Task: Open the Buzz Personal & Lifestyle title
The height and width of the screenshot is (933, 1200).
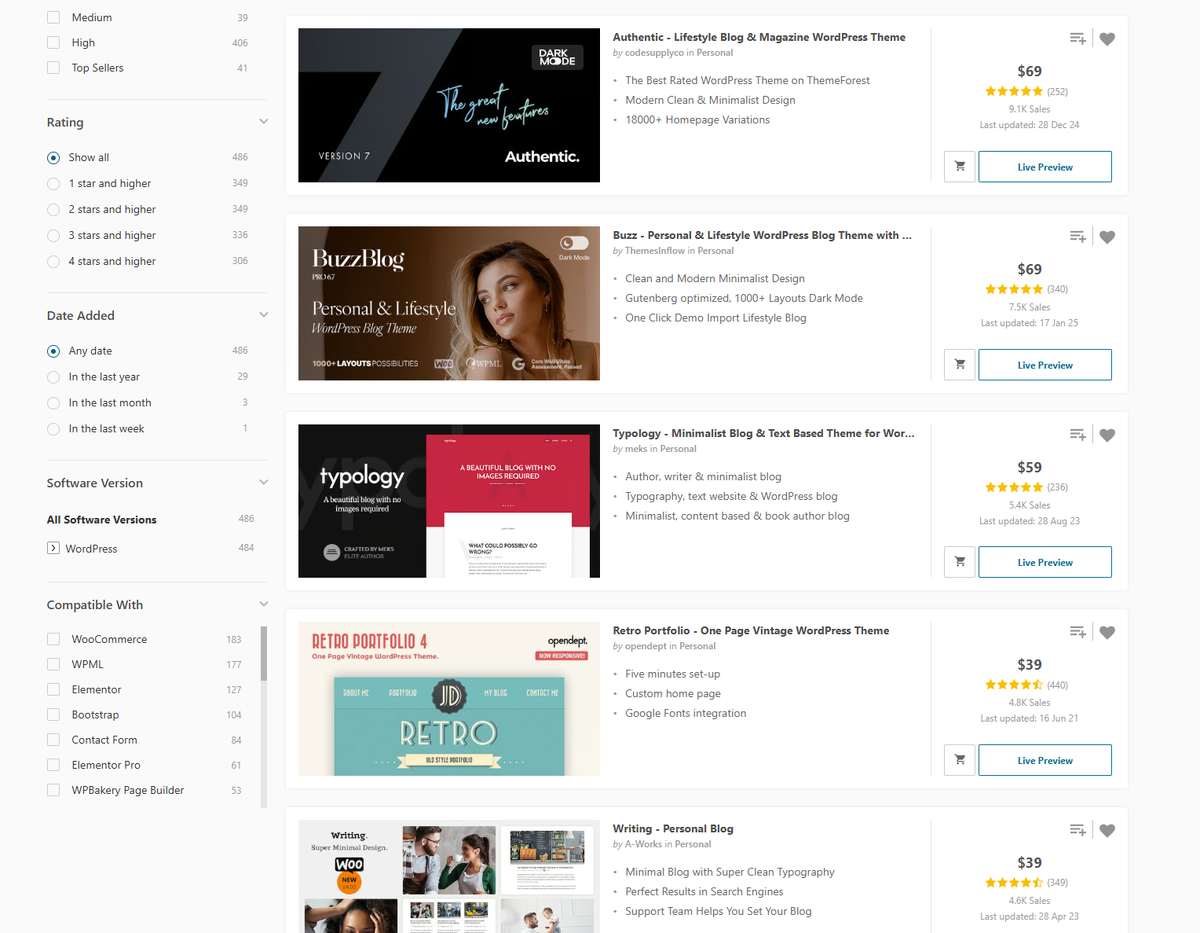Action: [x=762, y=235]
